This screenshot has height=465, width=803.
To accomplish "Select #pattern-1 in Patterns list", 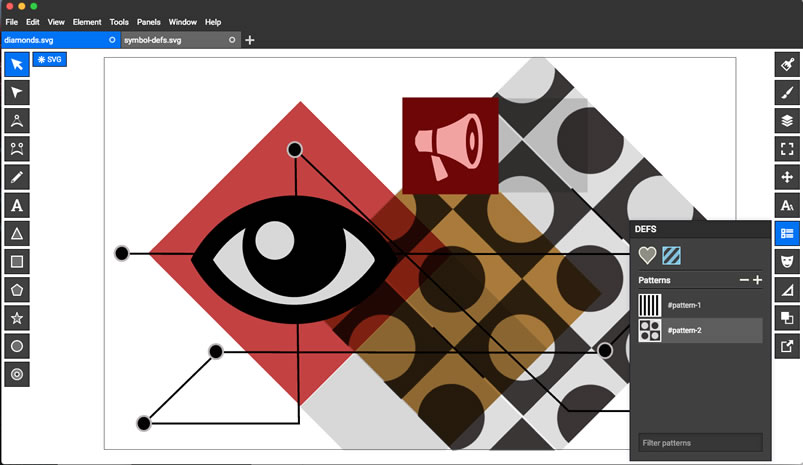I will 700,305.
